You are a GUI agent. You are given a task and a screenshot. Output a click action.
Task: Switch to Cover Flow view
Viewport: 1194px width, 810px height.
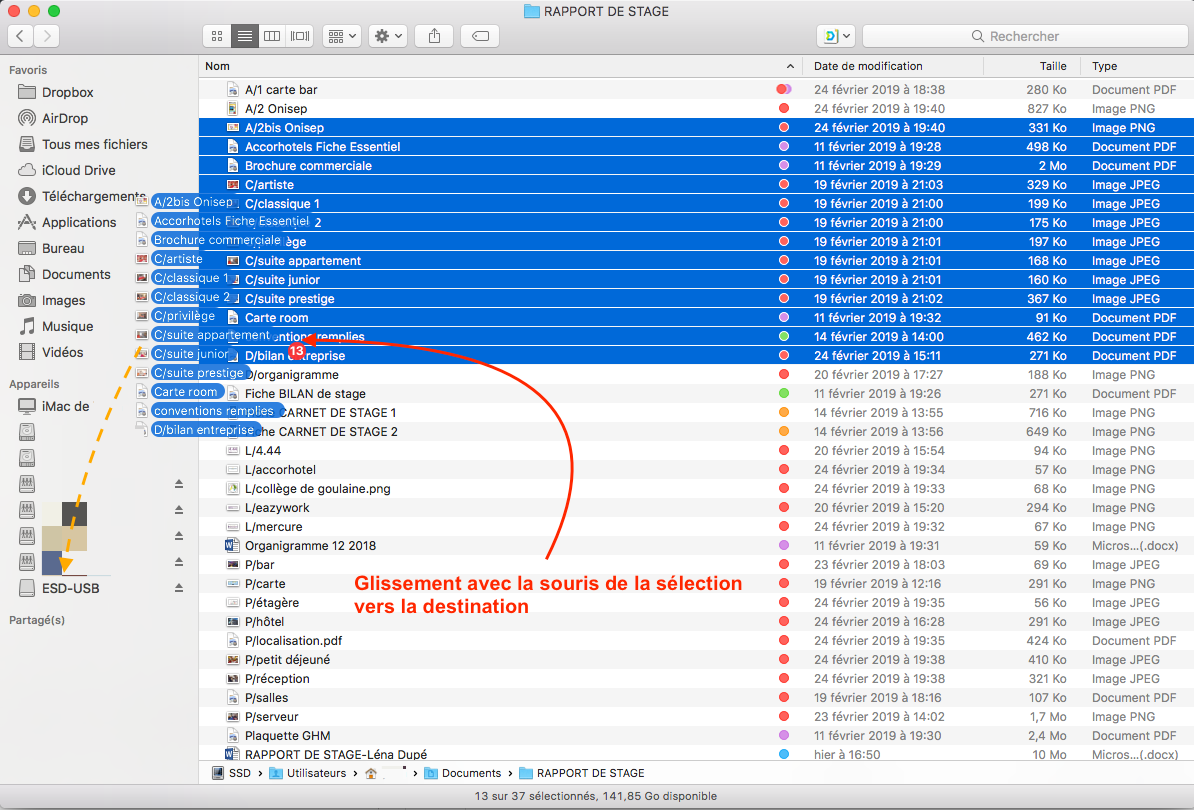[x=299, y=36]
